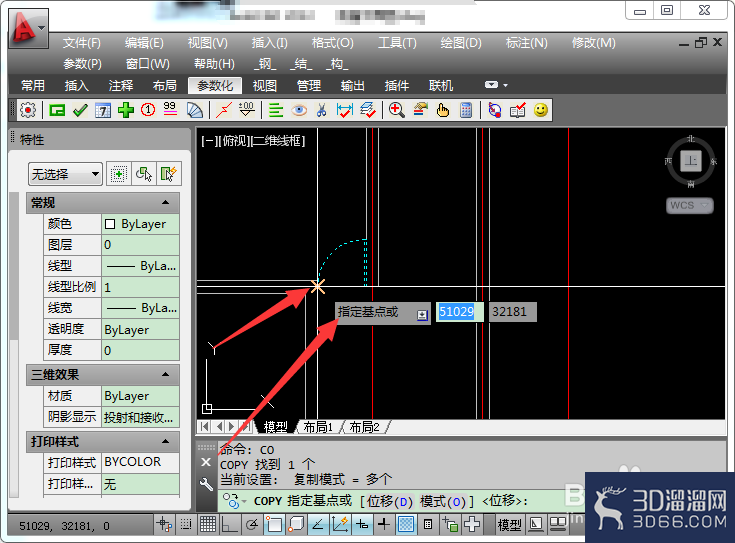The image size is (735, 543).
Task: Click the green plus toolbar icon
Action: [x=126, y=111]
